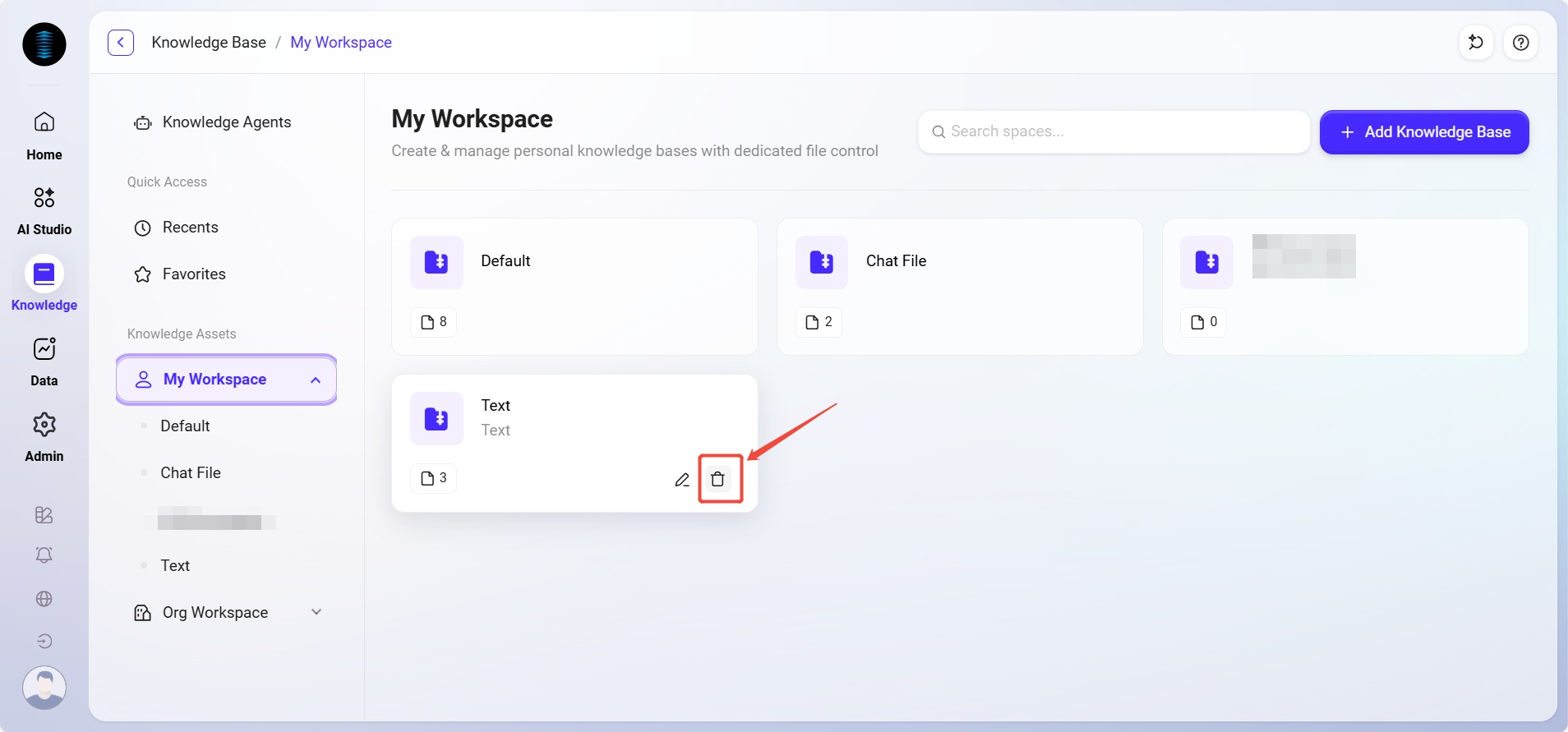The height and width of the screenshot is (732, 1568).
Task: Open the Default knowledge base card
Action: (x=574, y=286)
